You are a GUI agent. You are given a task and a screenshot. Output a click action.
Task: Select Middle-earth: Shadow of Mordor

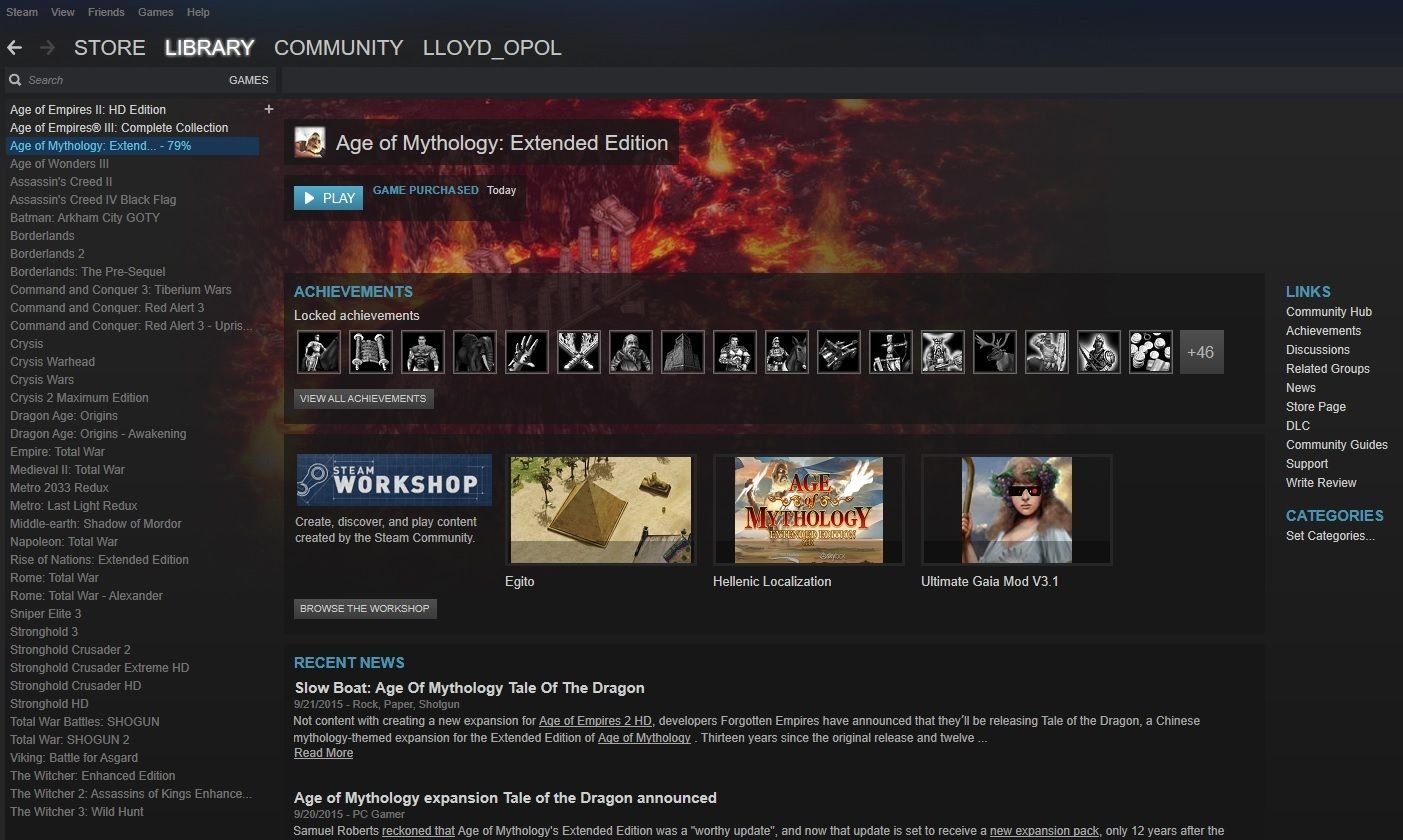(96, 524)
